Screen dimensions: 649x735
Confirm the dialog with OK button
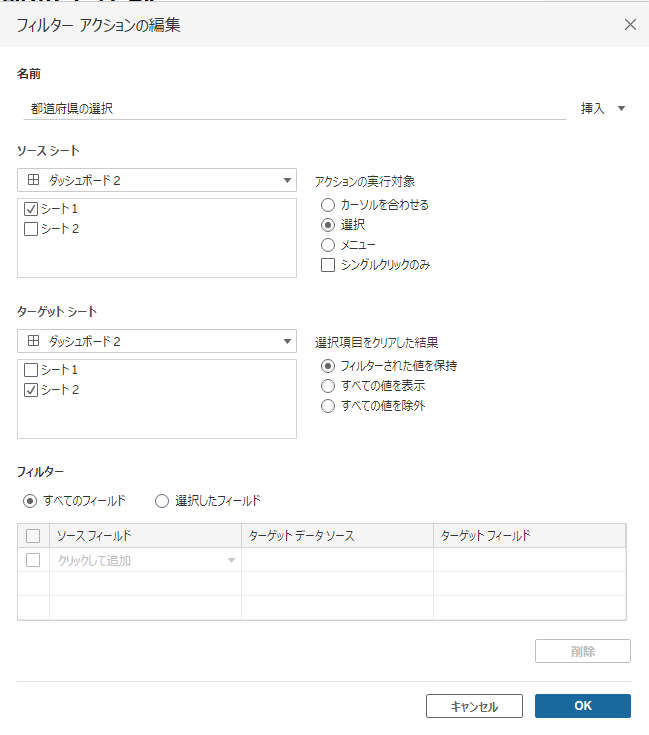pos(582,706)
